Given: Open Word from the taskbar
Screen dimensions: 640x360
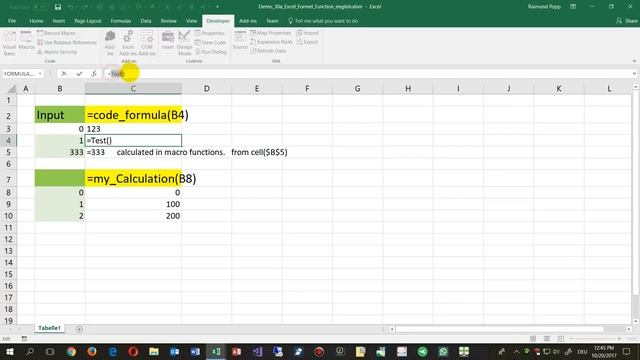Looking at the screenshot, I should [x=195, y=351].
